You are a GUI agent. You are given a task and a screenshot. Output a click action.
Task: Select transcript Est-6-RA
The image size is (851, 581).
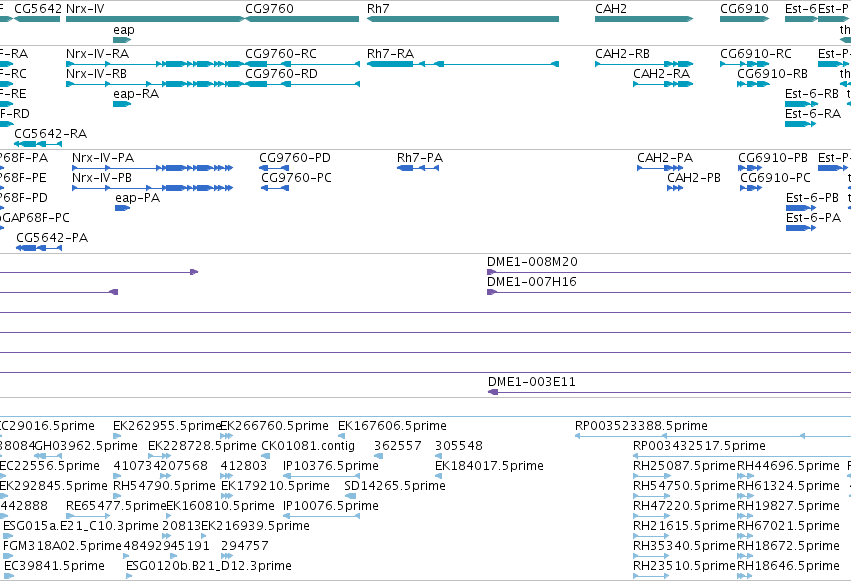click(801, 124)
